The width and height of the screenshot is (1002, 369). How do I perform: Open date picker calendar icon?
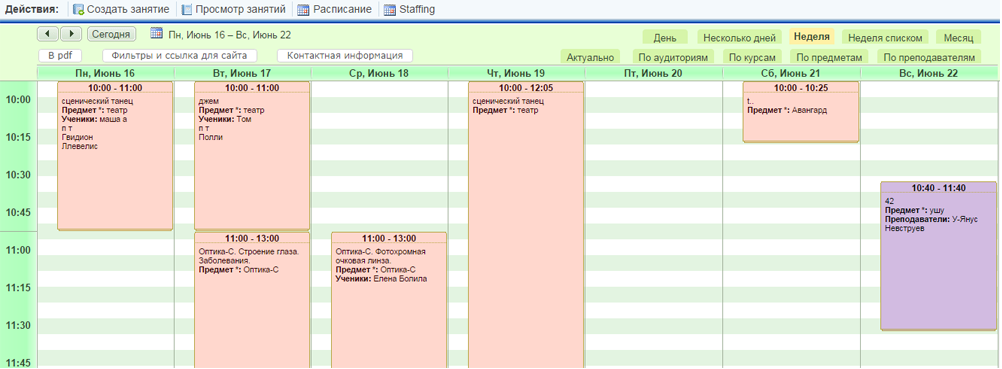coord(156,33)
